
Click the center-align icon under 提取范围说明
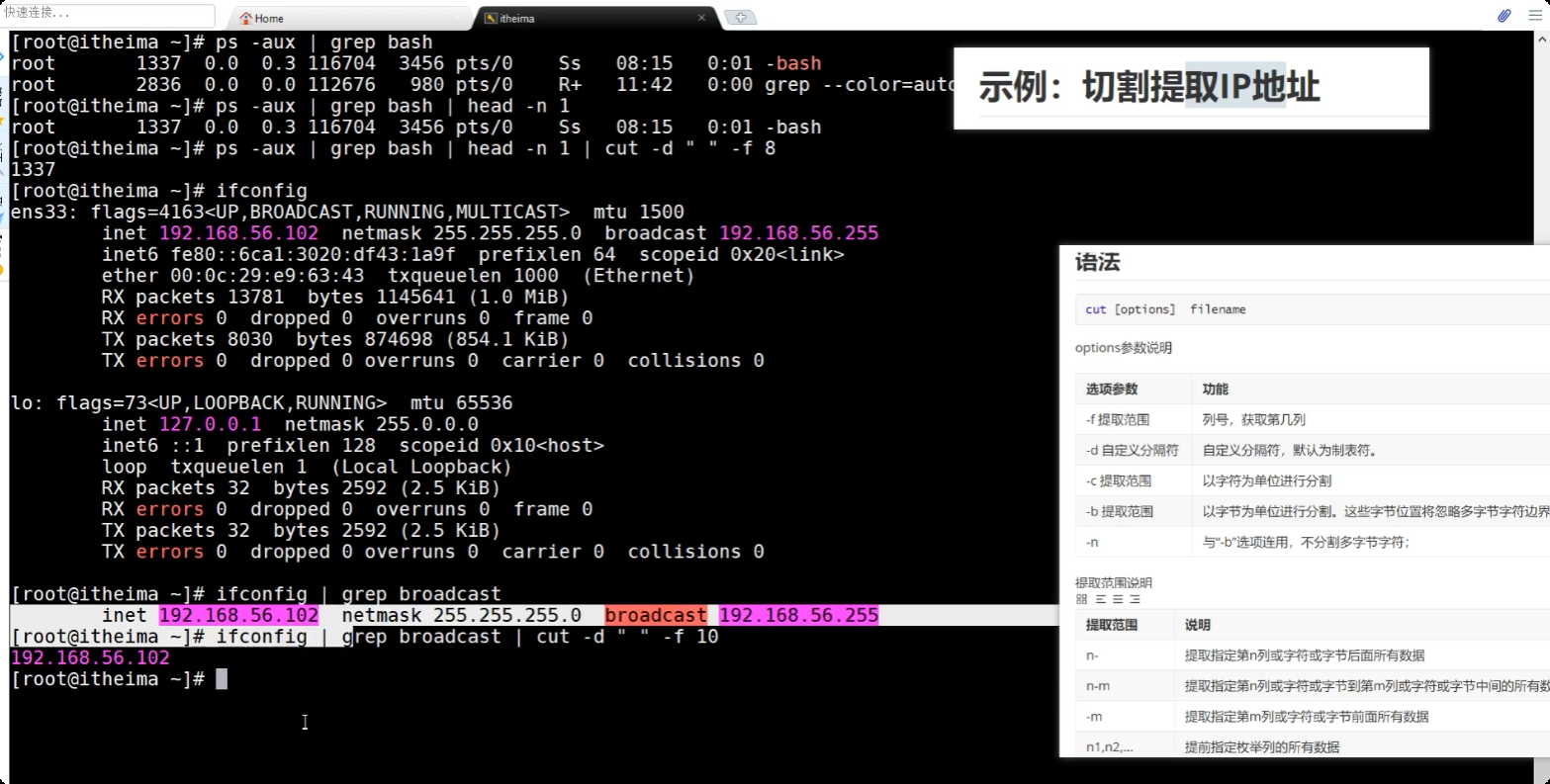pos(1117,599)
